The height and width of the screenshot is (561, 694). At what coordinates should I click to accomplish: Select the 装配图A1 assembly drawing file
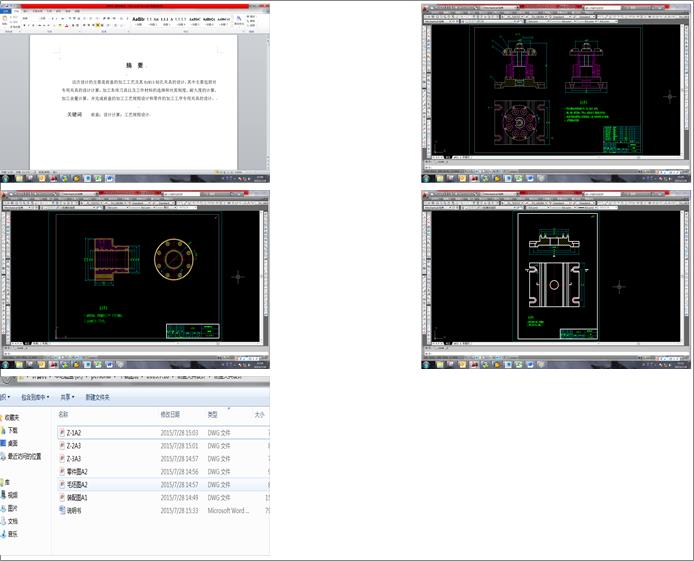point(77,497)
